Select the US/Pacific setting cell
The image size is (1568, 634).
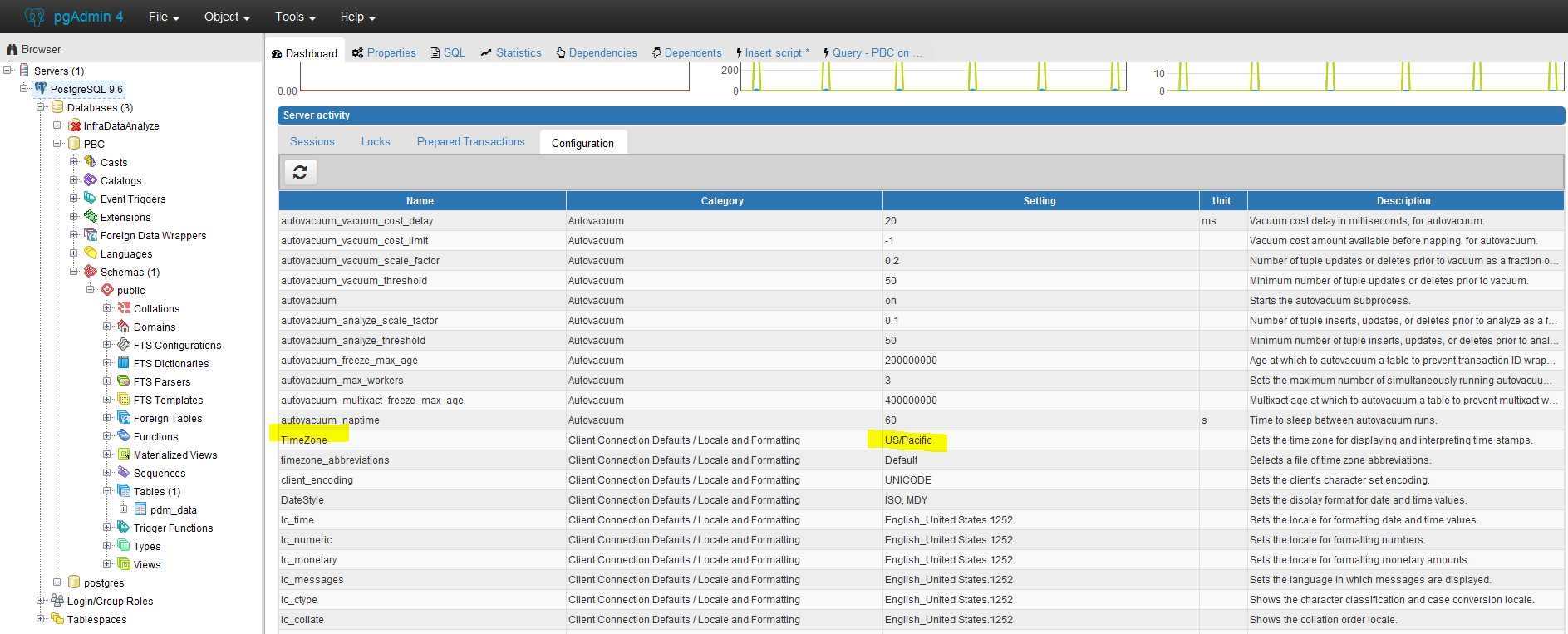tap(1040, 440)
